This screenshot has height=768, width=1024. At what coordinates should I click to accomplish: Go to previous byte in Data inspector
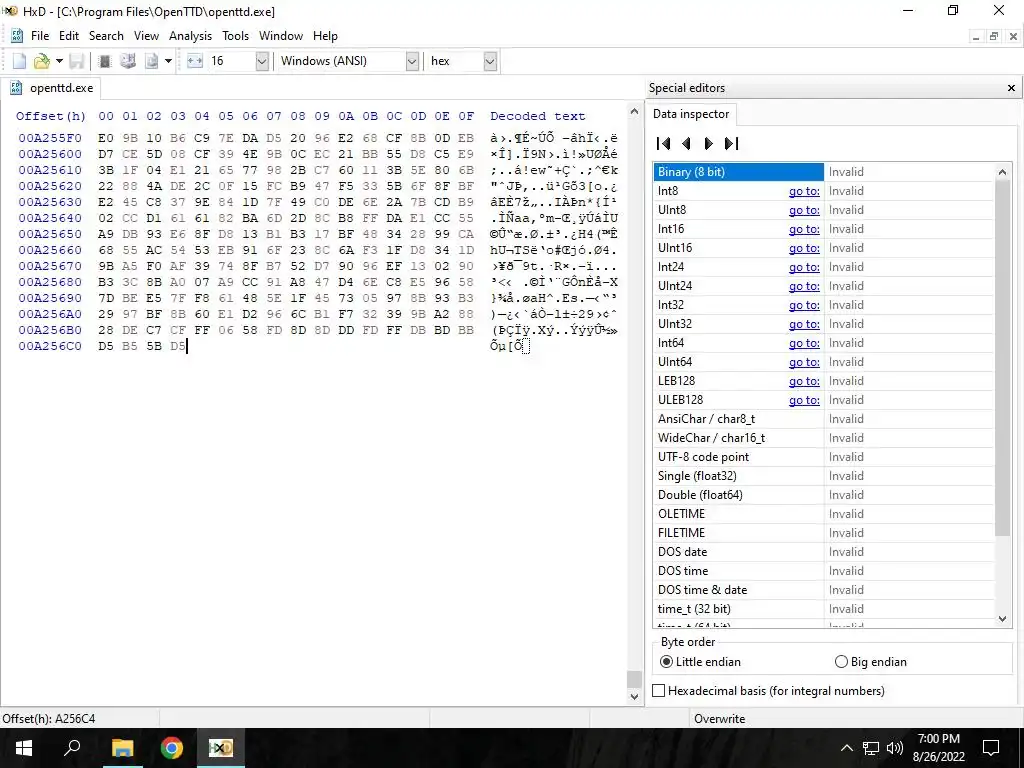(686, 144)
